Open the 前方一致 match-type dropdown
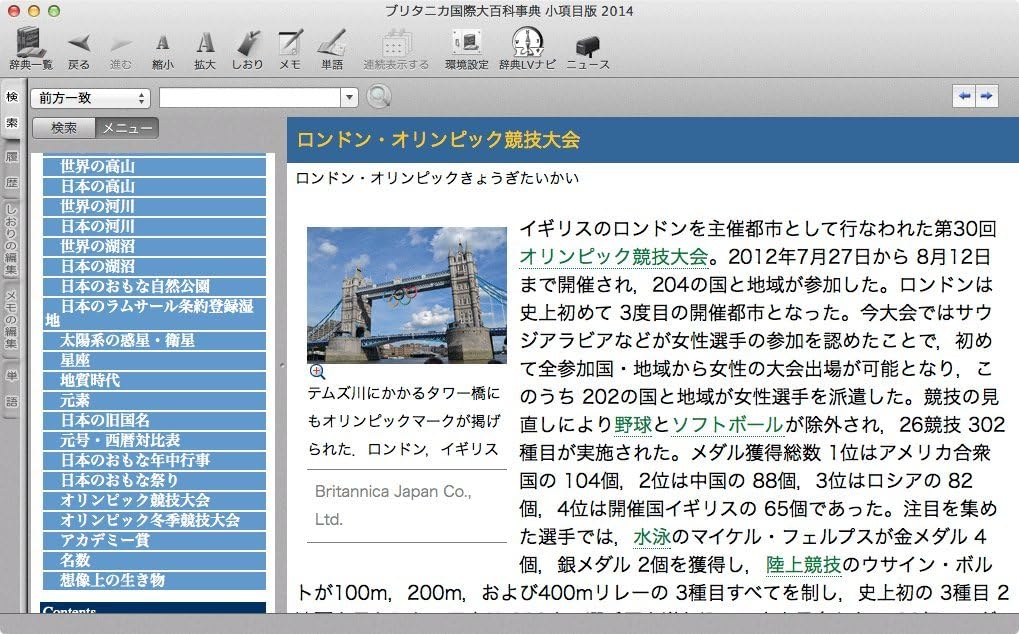 point(90,98)
